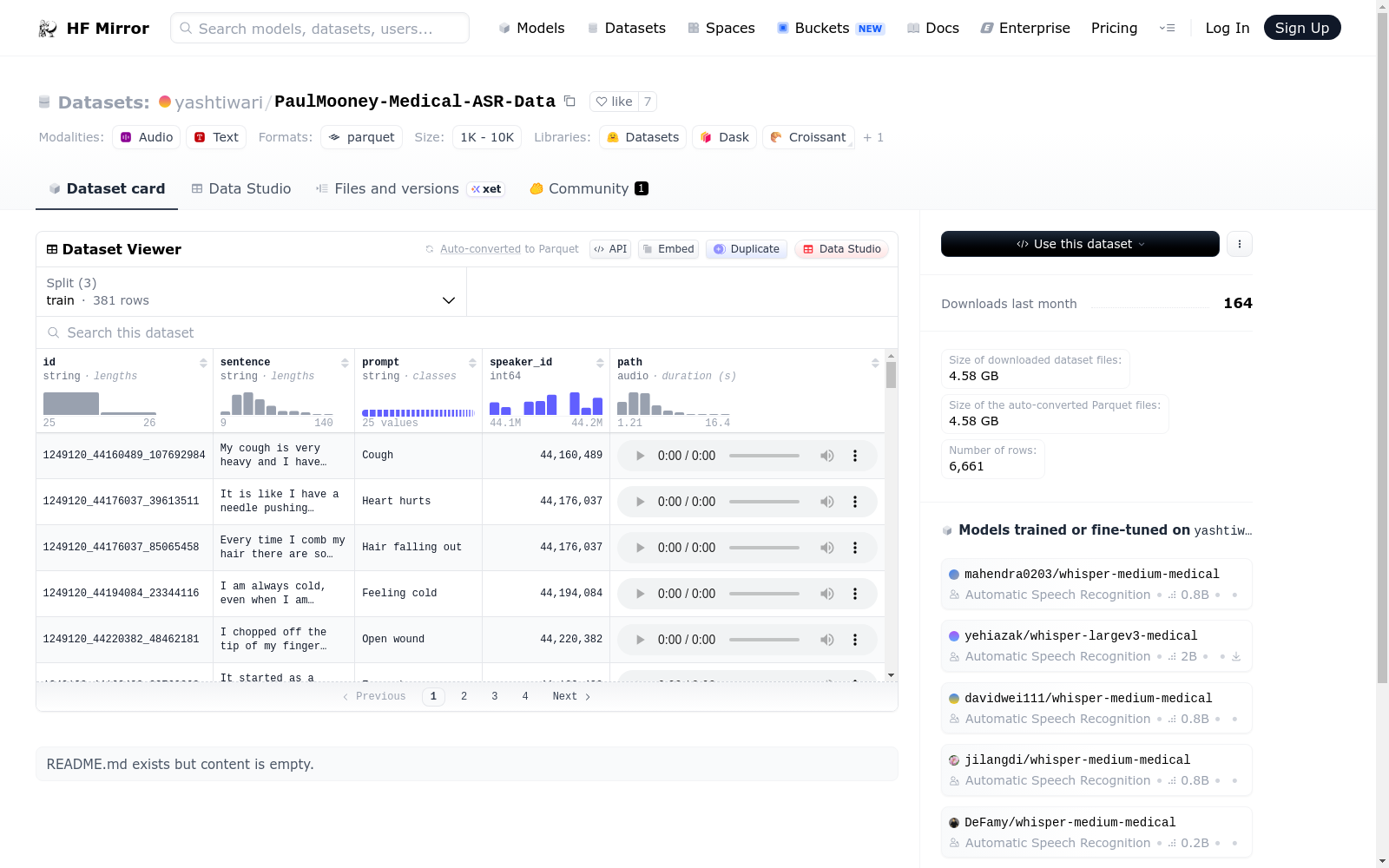Click the API button in Dataset Viewer
The height and width of the screenshot is (868, 1389).
point(610,249)
